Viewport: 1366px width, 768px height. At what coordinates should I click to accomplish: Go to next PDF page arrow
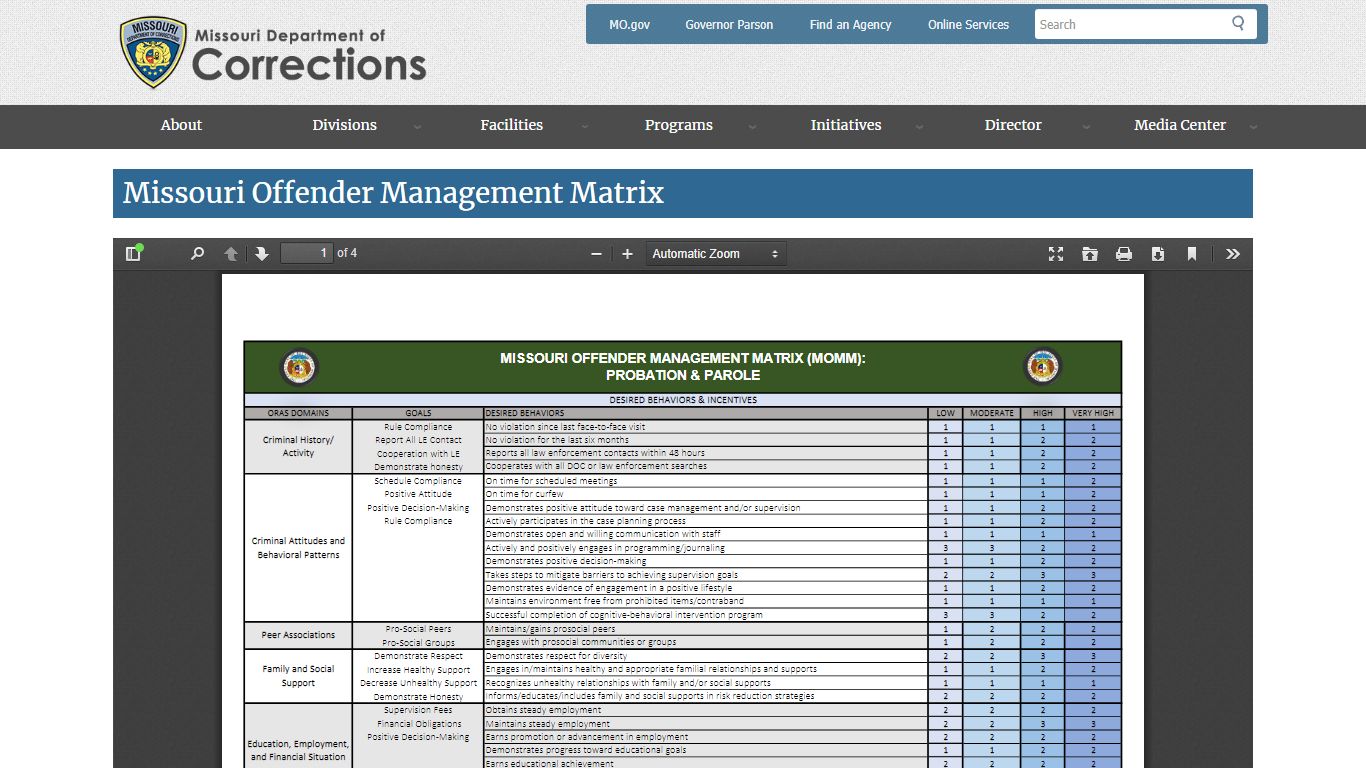pos(262,254)
